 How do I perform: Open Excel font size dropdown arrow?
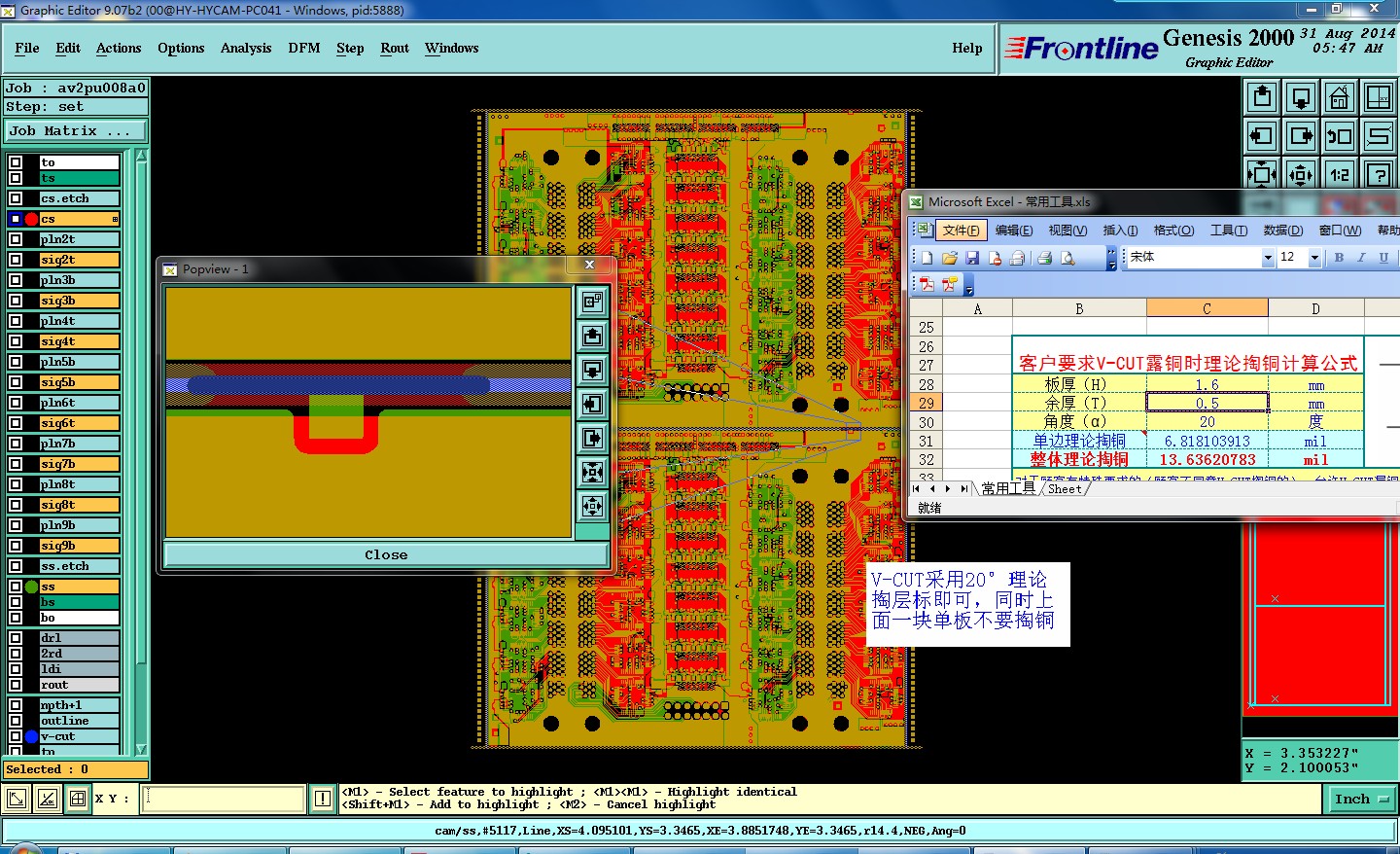tap(1314, 258)
